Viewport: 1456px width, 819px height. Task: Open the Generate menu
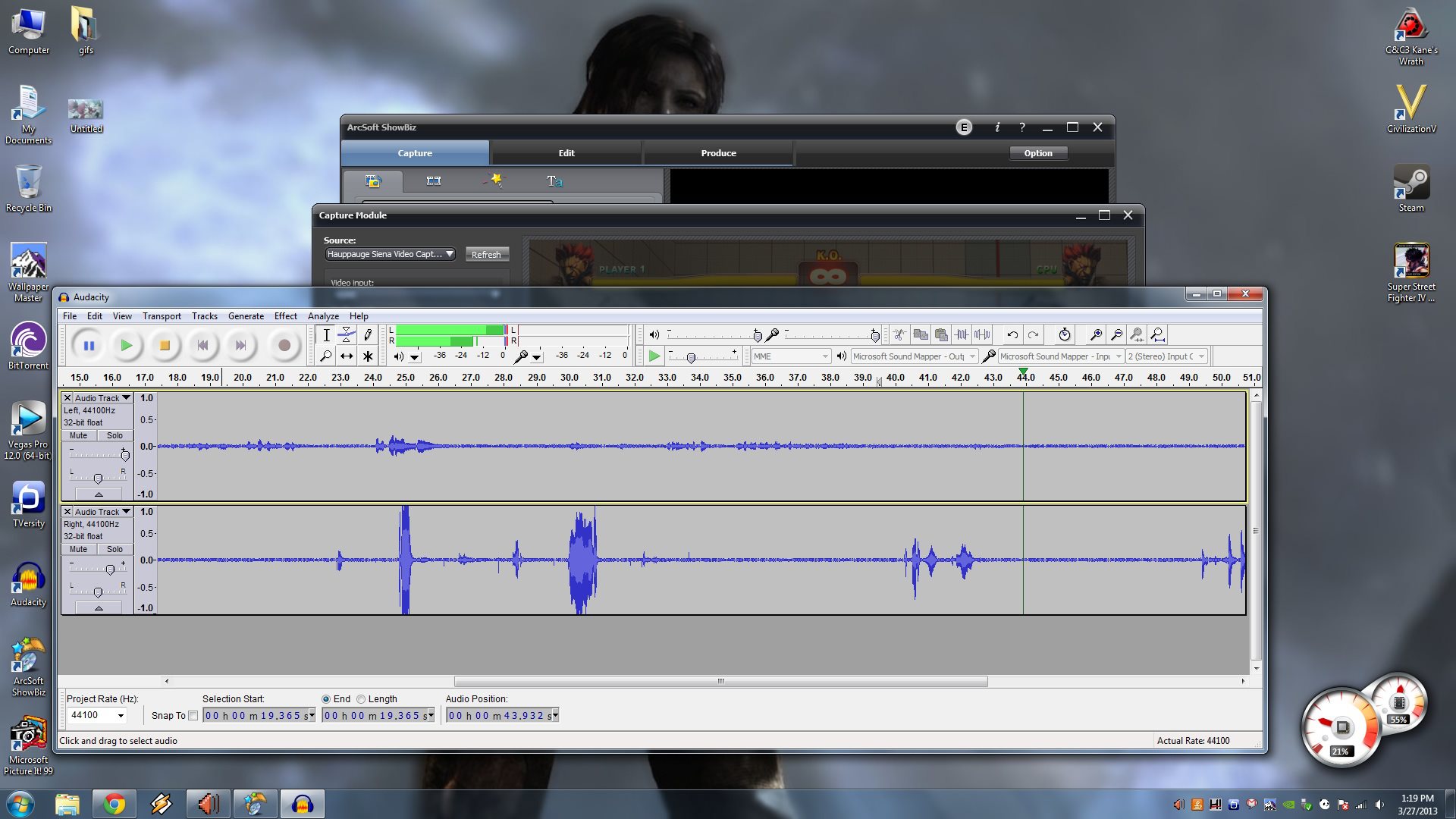coord(246,316)
